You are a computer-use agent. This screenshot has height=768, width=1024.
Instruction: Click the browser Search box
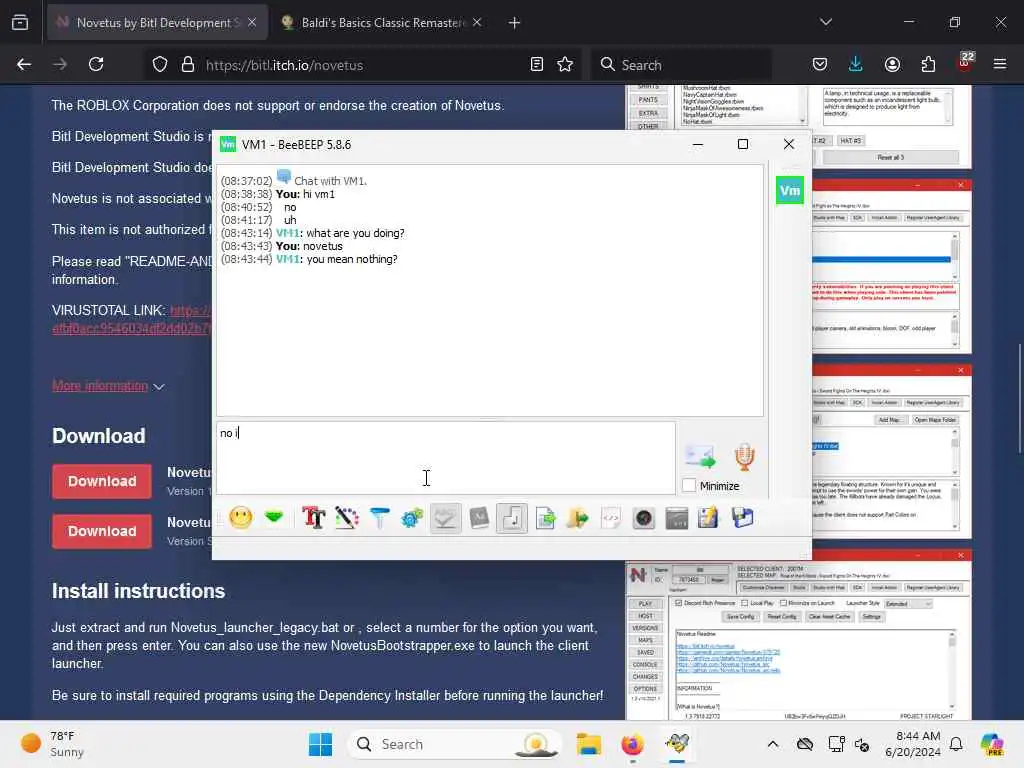click(681, 65)
